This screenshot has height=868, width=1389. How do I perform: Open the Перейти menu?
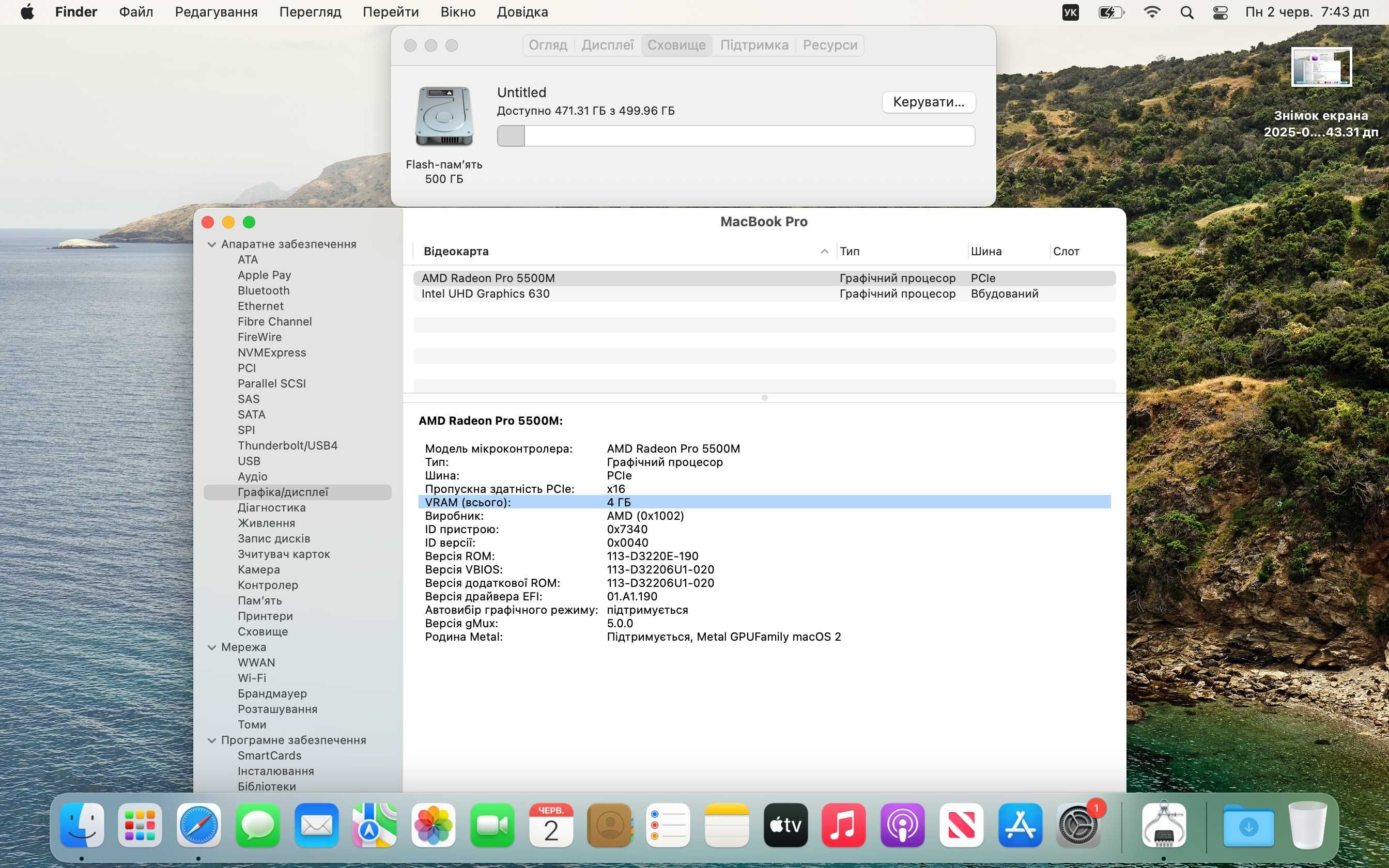pos(391,12)
